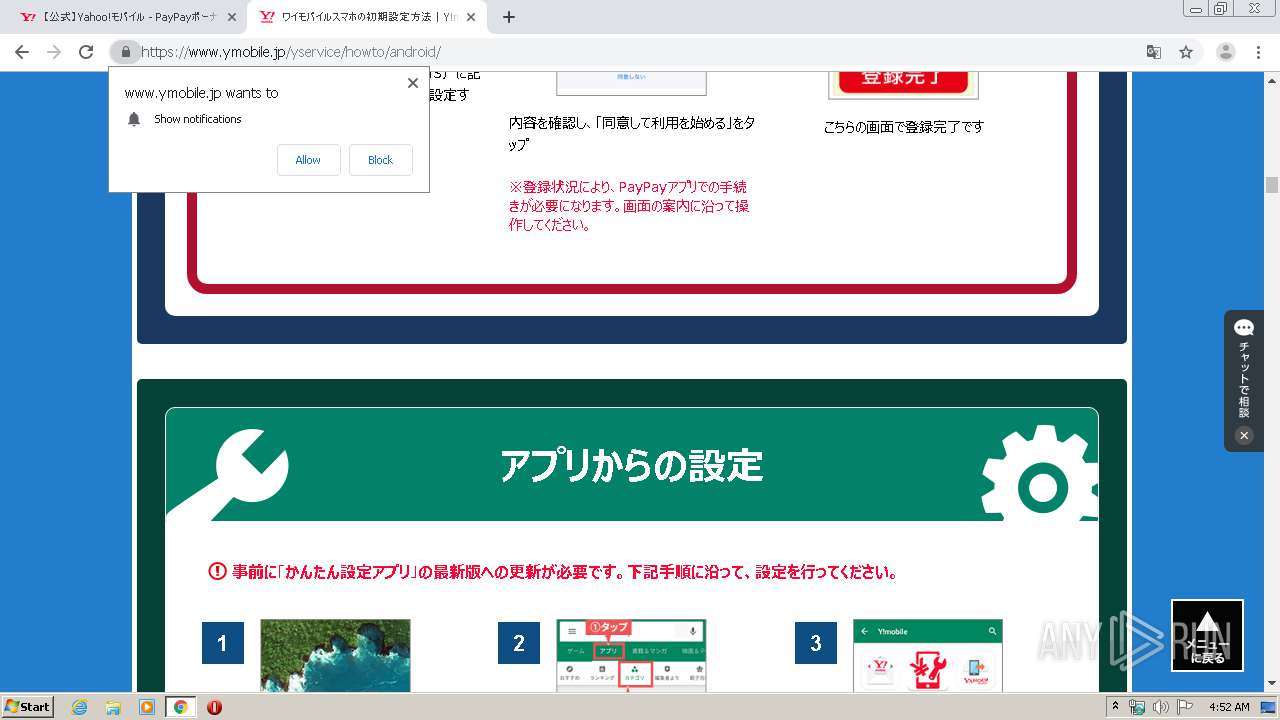This screenshot has height=720, width=1280.
Task: Click the browser forward arrow
Action: [x=54, y=52]
